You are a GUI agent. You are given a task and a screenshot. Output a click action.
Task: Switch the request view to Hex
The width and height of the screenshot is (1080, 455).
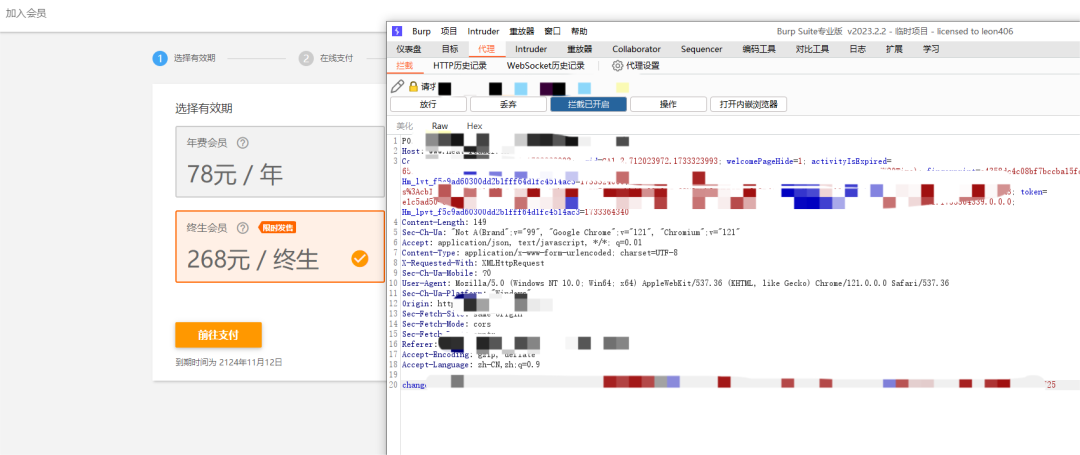[x=475, y=126]
